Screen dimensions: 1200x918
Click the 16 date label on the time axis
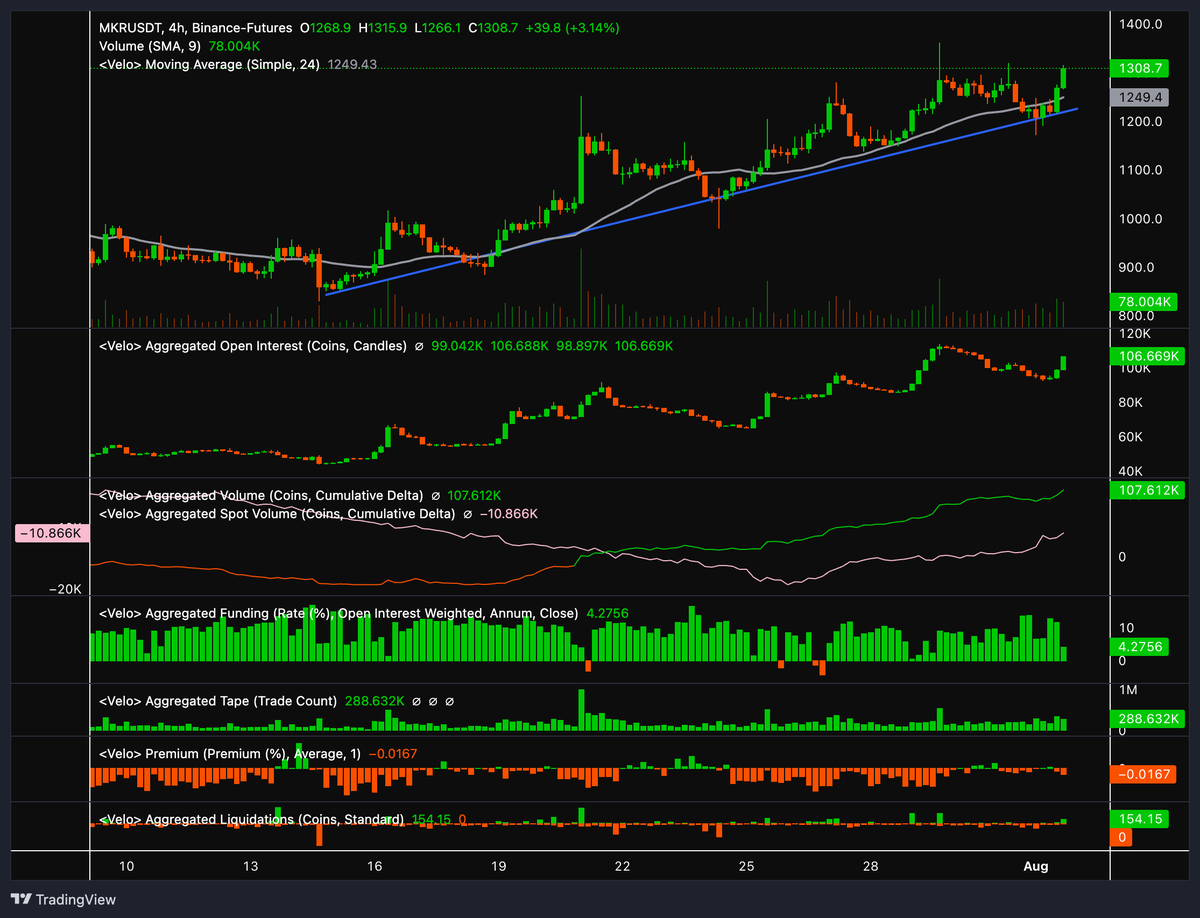coord(375,865)
